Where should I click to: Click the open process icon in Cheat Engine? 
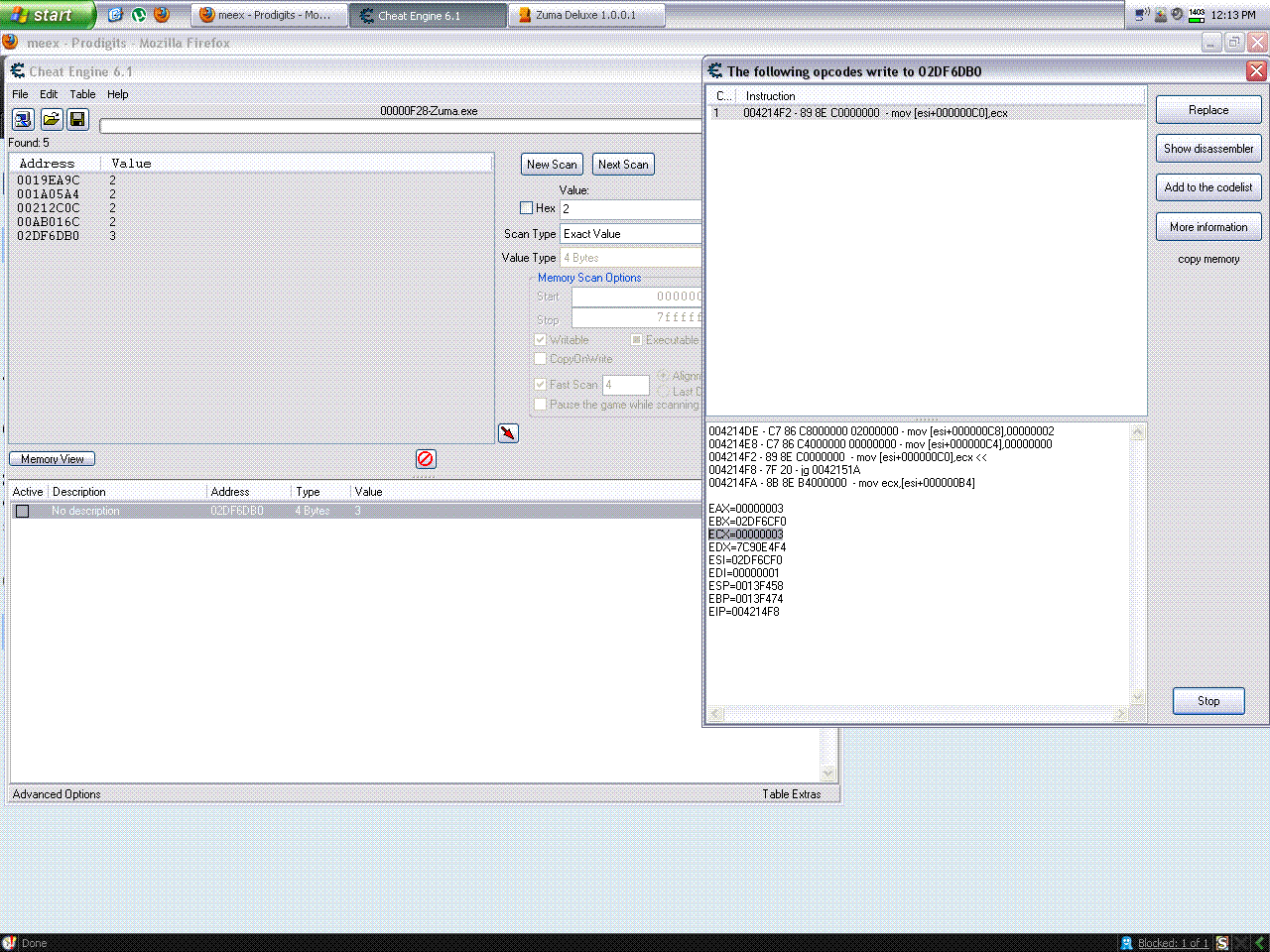[x=23, y=119]
